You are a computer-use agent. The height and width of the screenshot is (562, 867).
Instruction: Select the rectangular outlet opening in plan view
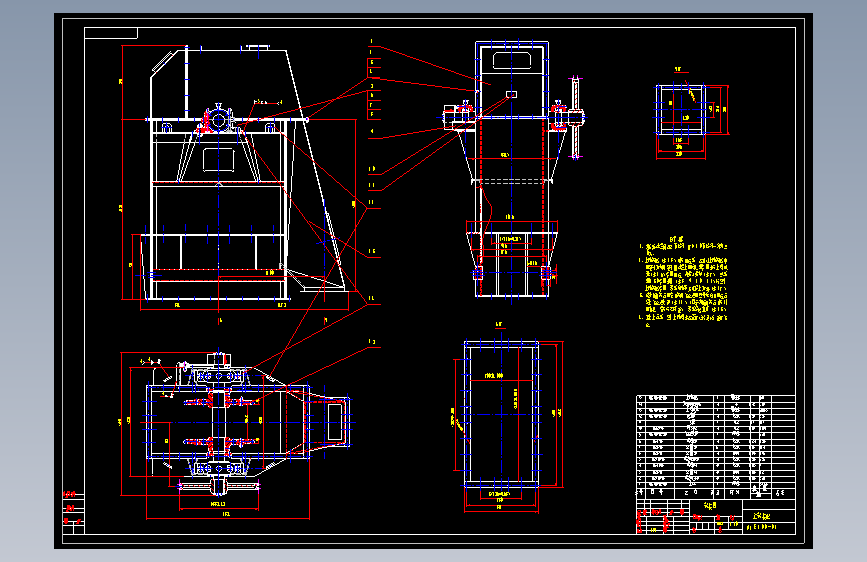(x=335, y=422)
